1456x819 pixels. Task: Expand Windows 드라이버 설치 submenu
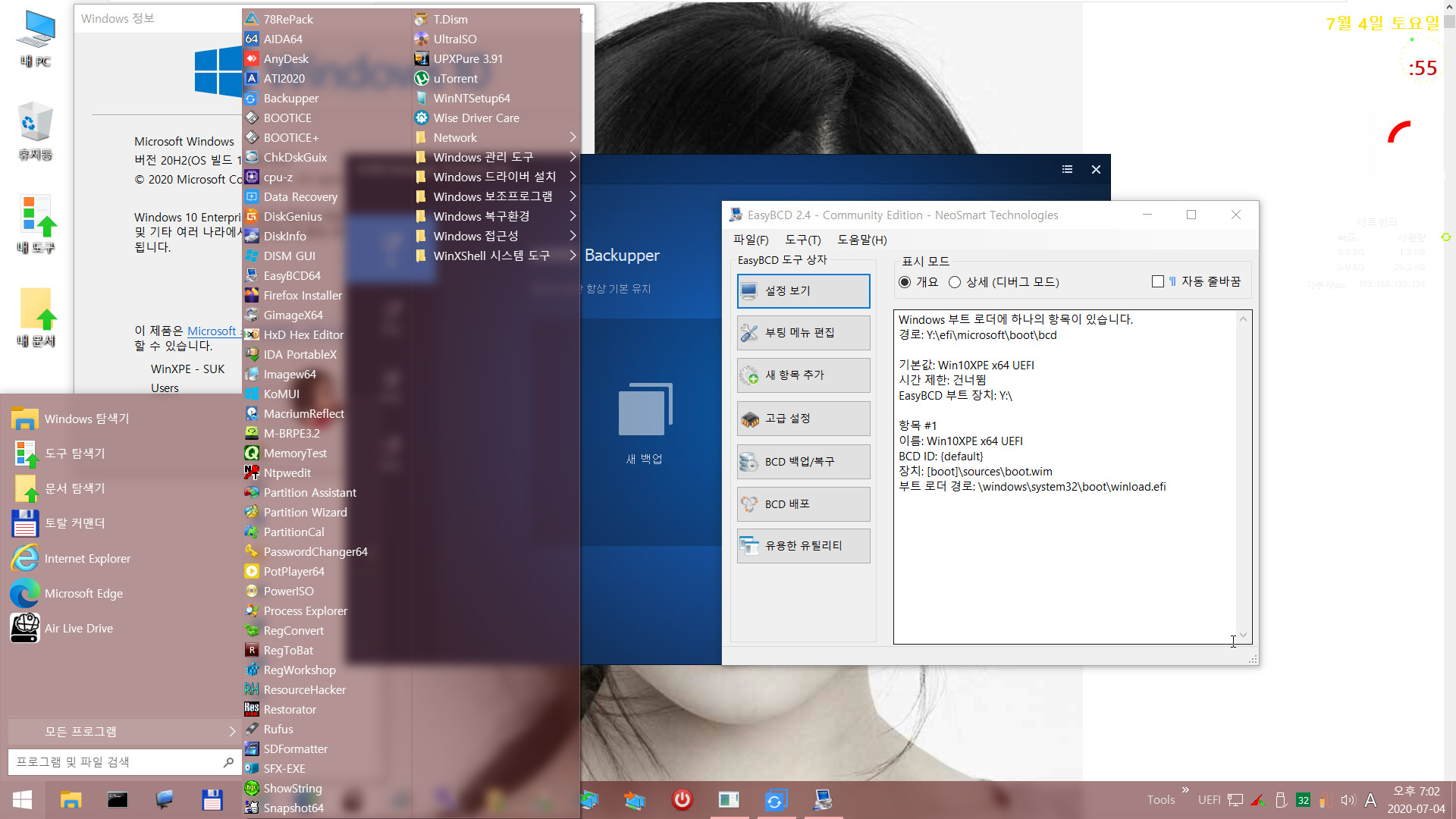pos(496,177)
